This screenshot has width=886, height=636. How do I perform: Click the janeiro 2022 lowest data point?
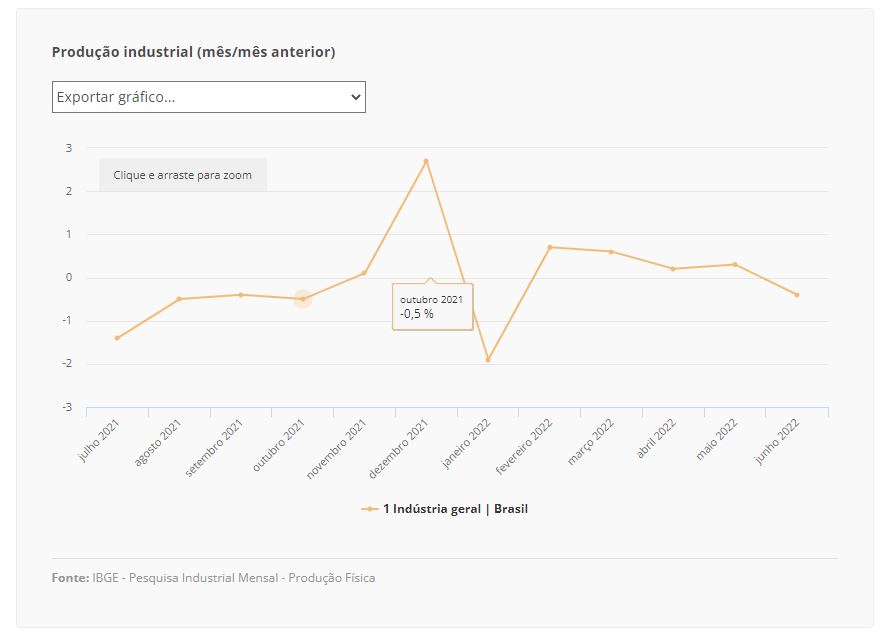[488, 360]
